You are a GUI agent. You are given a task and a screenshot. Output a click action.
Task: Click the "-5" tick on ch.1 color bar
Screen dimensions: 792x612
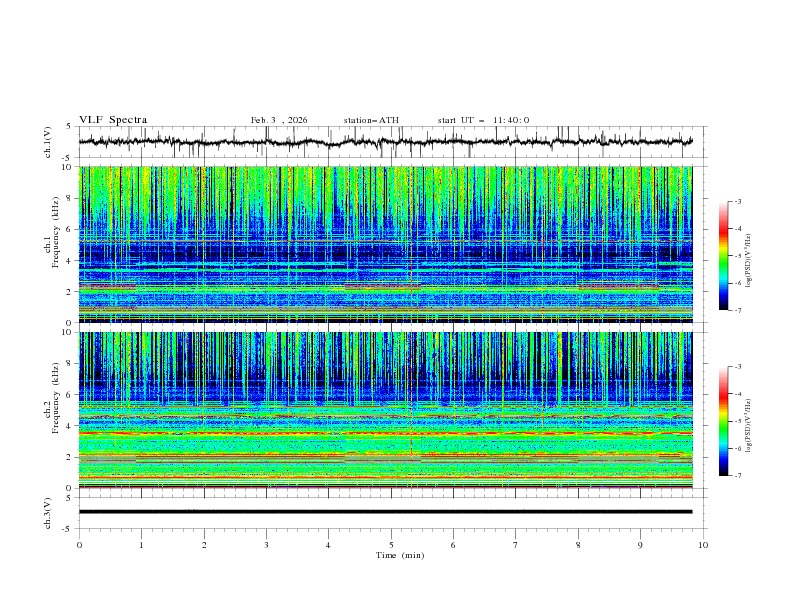tap(738, 256)
